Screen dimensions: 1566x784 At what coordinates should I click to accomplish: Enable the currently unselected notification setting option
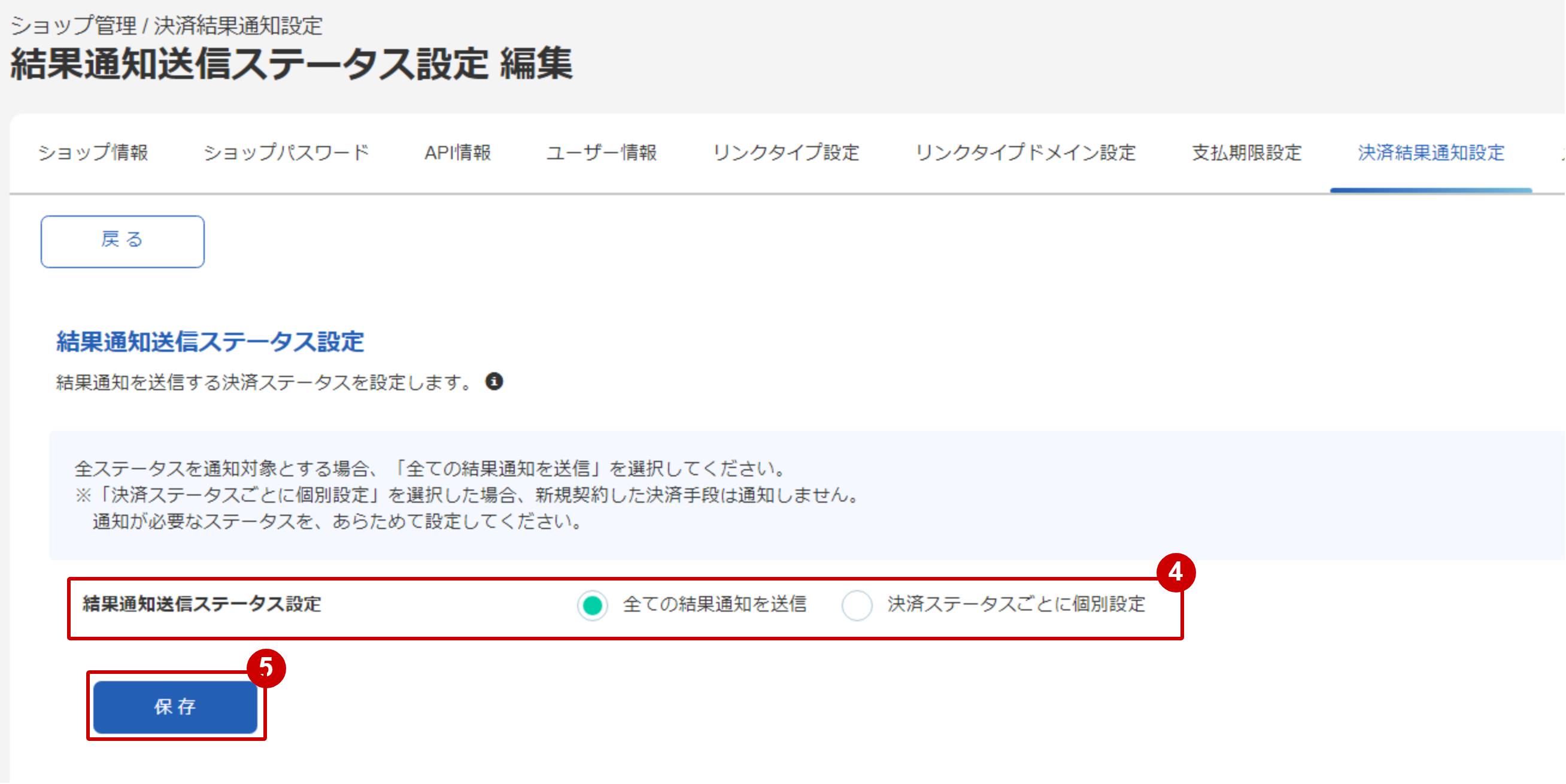pyautogui.click(x=857, y=605)
